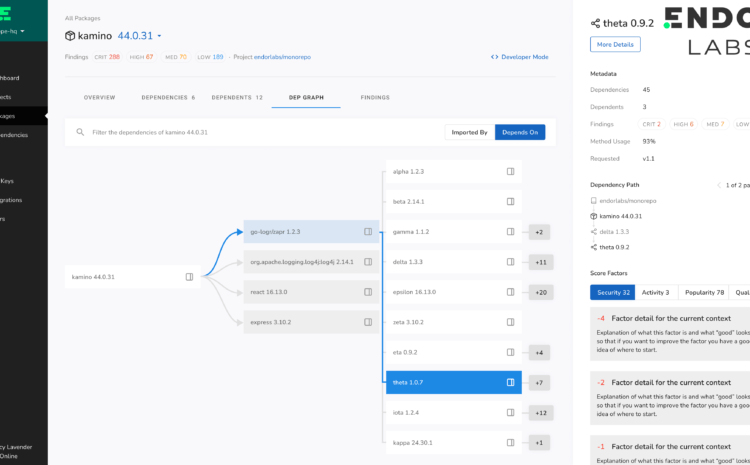
Task: Click package icon beside kamino 44.0.31 path
Action: 594,216
